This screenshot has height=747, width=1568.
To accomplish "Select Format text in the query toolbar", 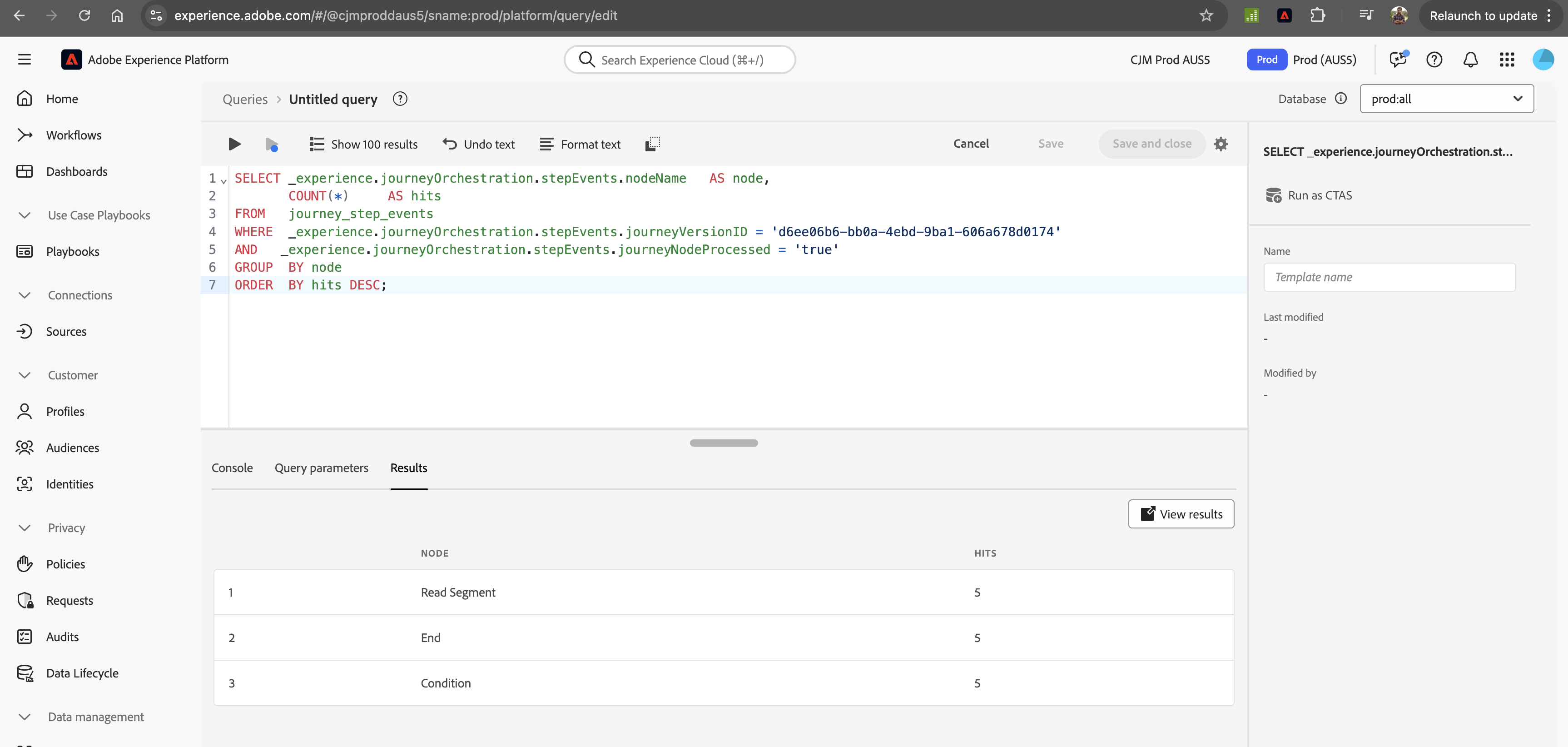I will point(580,144).
